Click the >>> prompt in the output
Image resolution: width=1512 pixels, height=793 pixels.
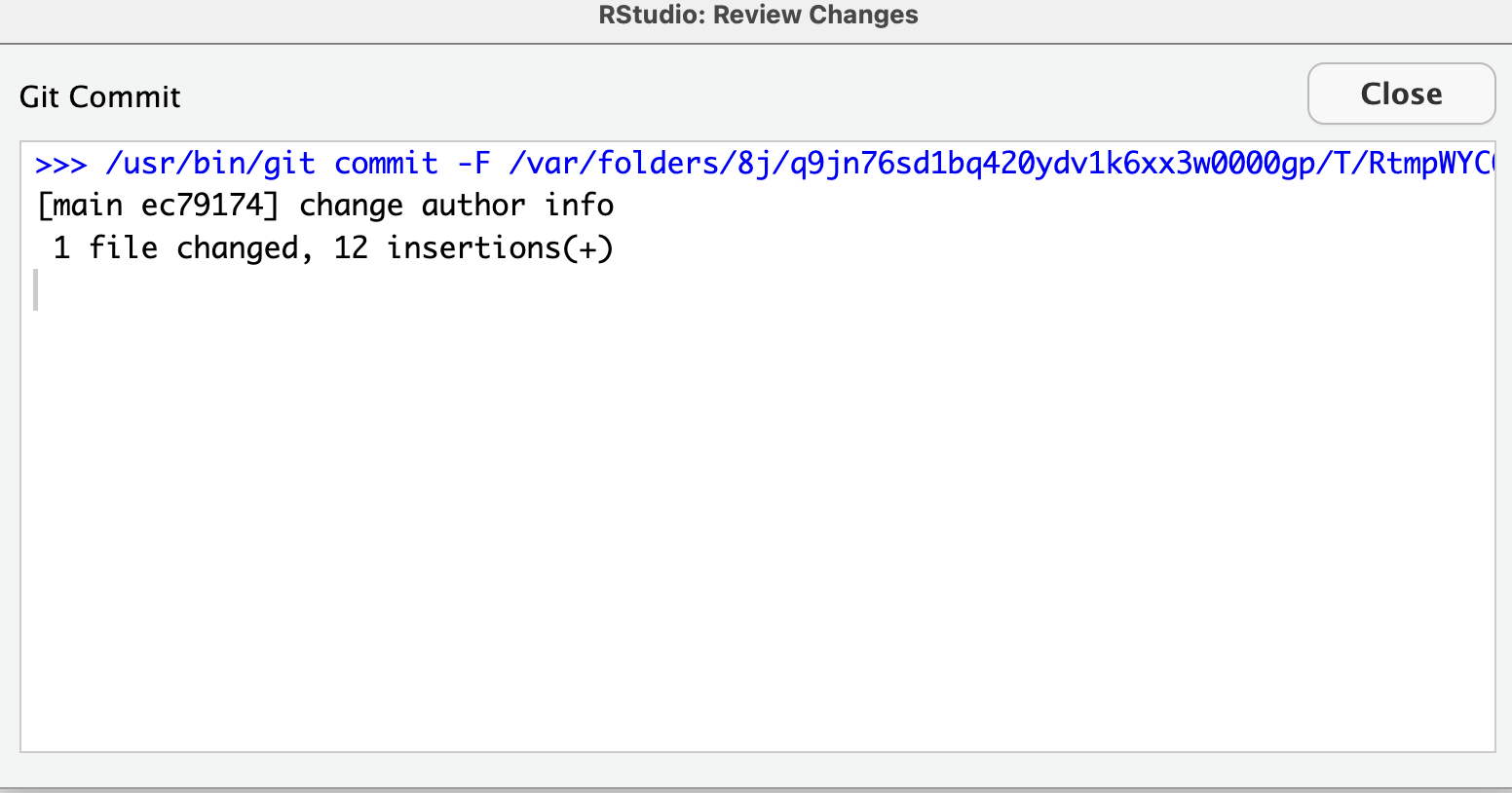[61, 163]
